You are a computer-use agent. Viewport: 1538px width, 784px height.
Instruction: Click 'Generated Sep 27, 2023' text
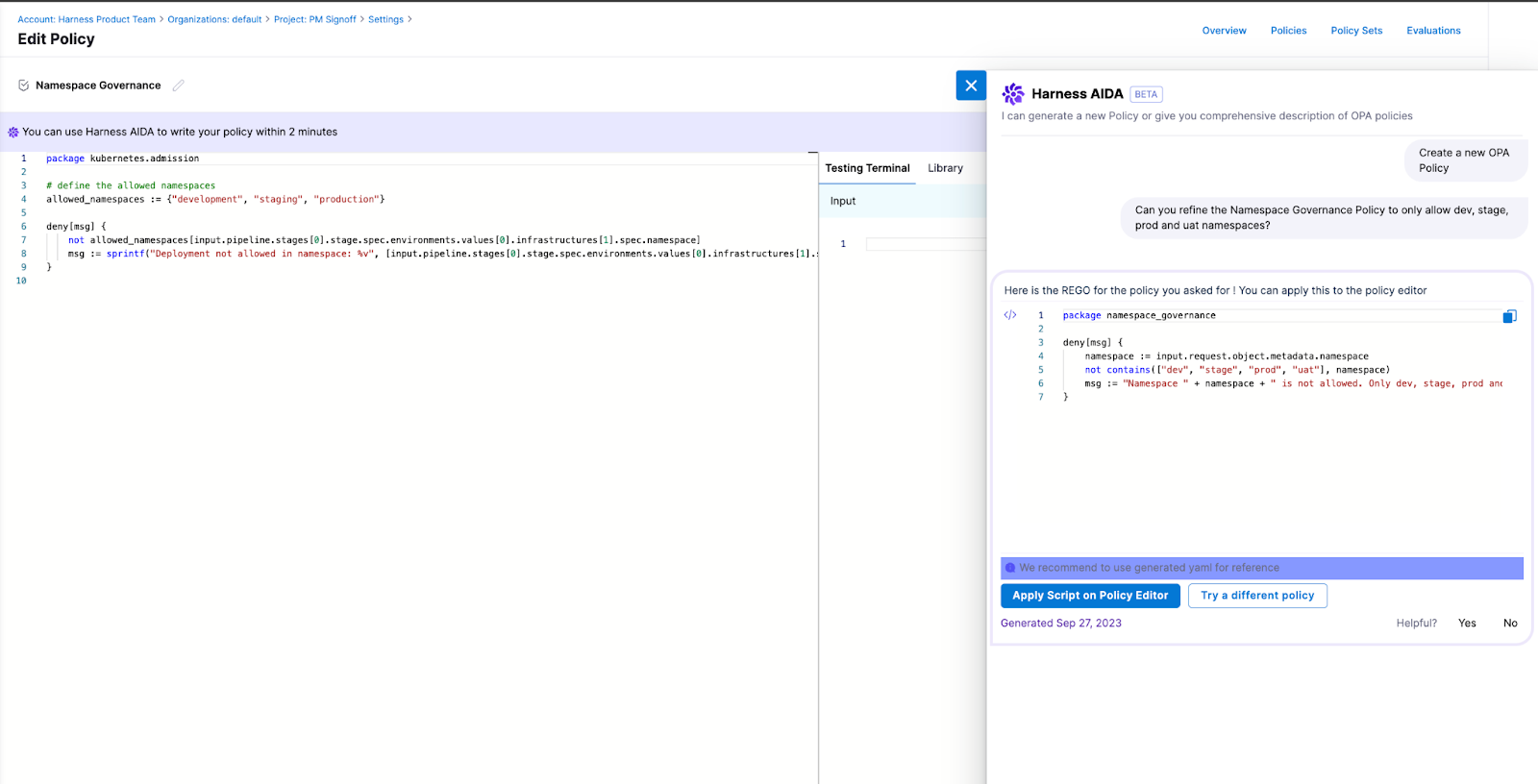point(1061,624)
